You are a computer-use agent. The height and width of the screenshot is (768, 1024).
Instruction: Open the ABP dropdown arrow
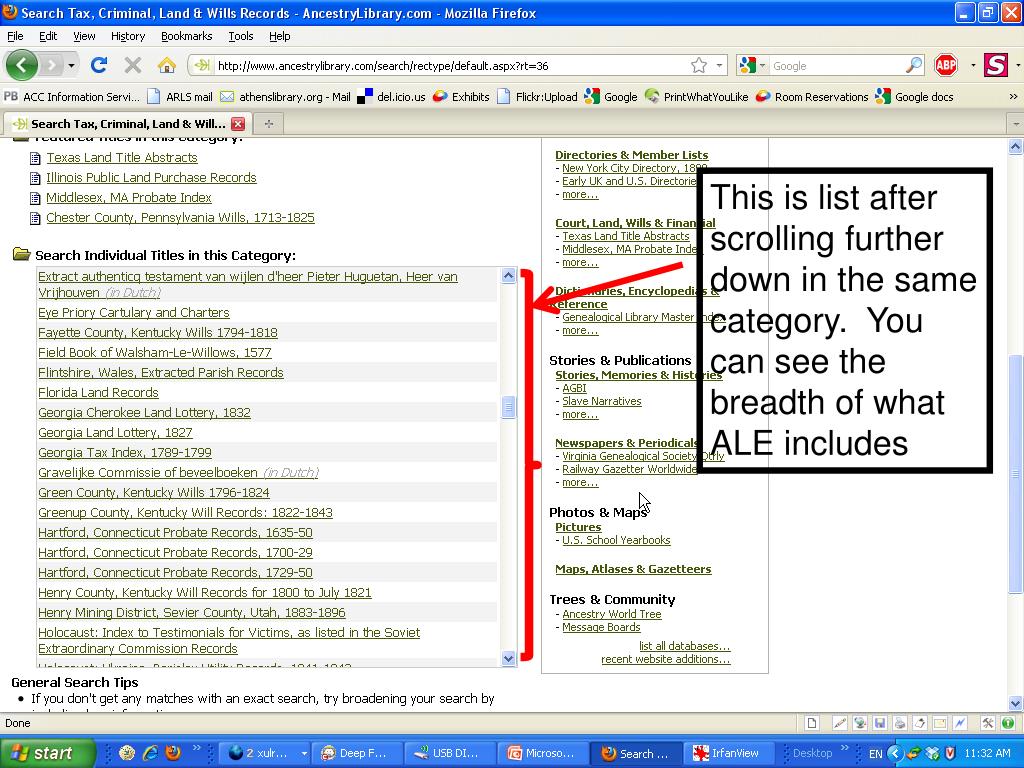(x=972, y=65)
